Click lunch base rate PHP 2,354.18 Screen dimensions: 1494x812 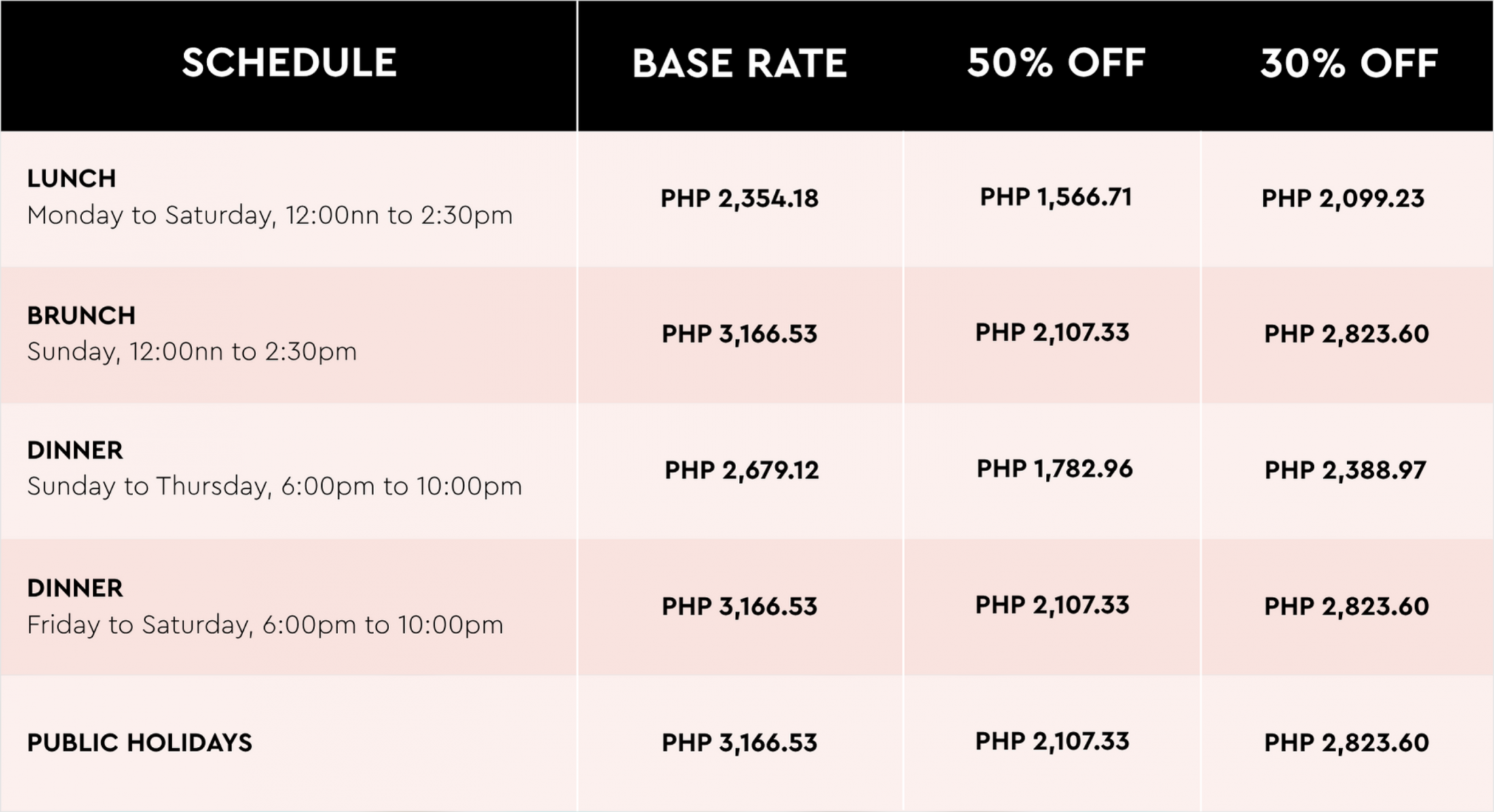(x=740, y=199)
